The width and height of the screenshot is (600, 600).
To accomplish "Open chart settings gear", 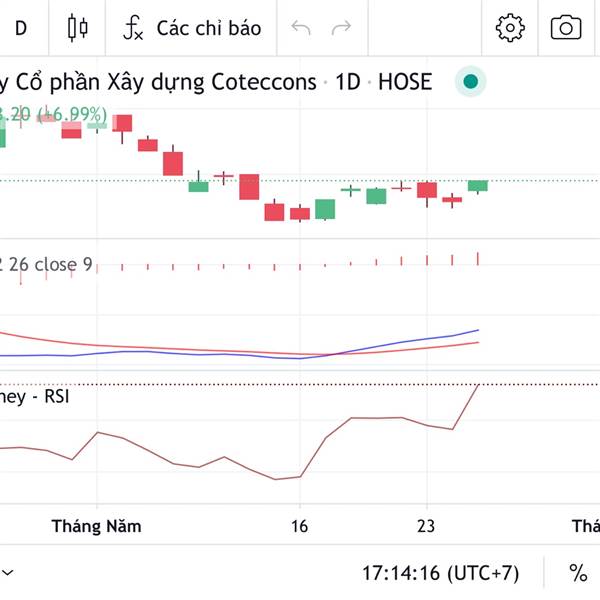I will (x=510, y=28).
